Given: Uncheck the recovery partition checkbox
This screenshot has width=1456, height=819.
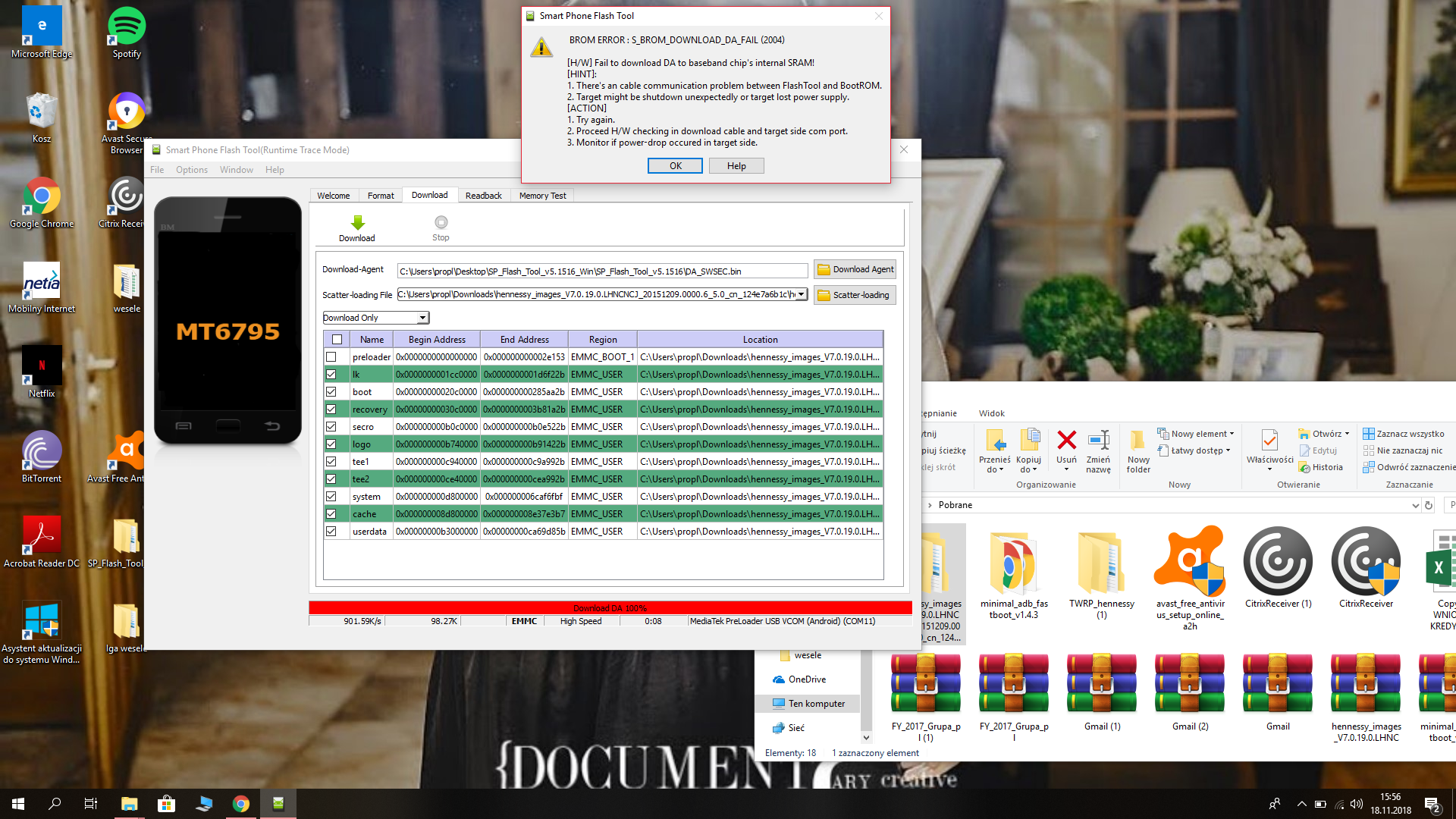Looking at the screenshot, I should pyautogui.click(x=331, y=409).
